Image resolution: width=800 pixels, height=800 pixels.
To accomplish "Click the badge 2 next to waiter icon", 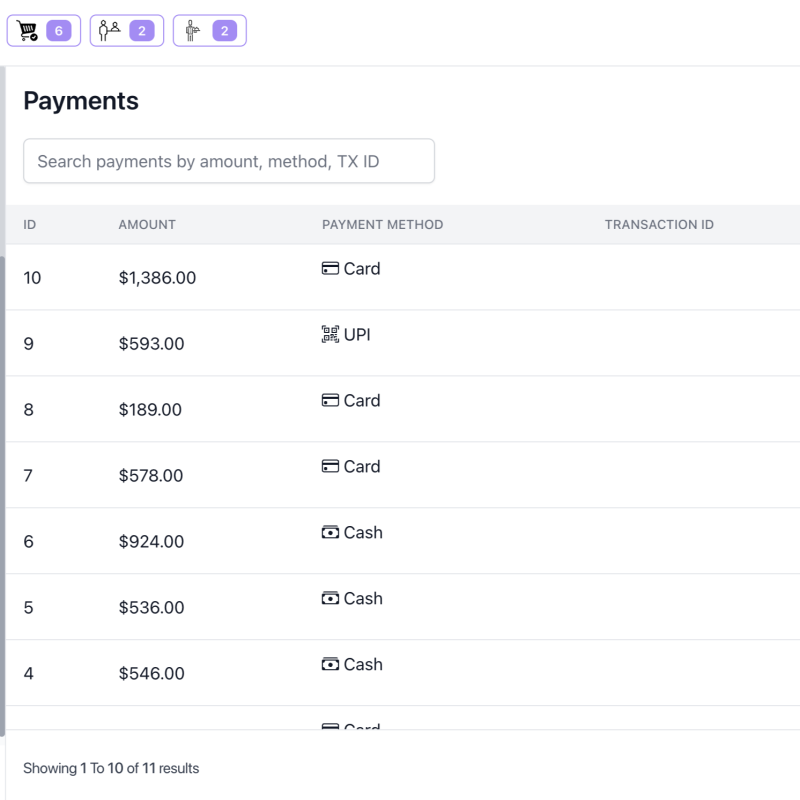I will pos(224,30).
